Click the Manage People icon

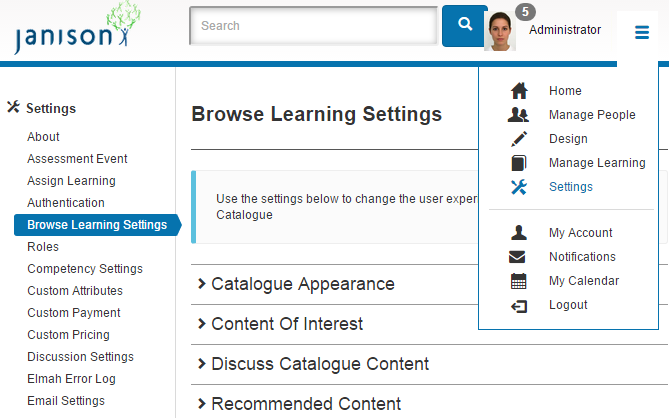(x=518, y=115)
